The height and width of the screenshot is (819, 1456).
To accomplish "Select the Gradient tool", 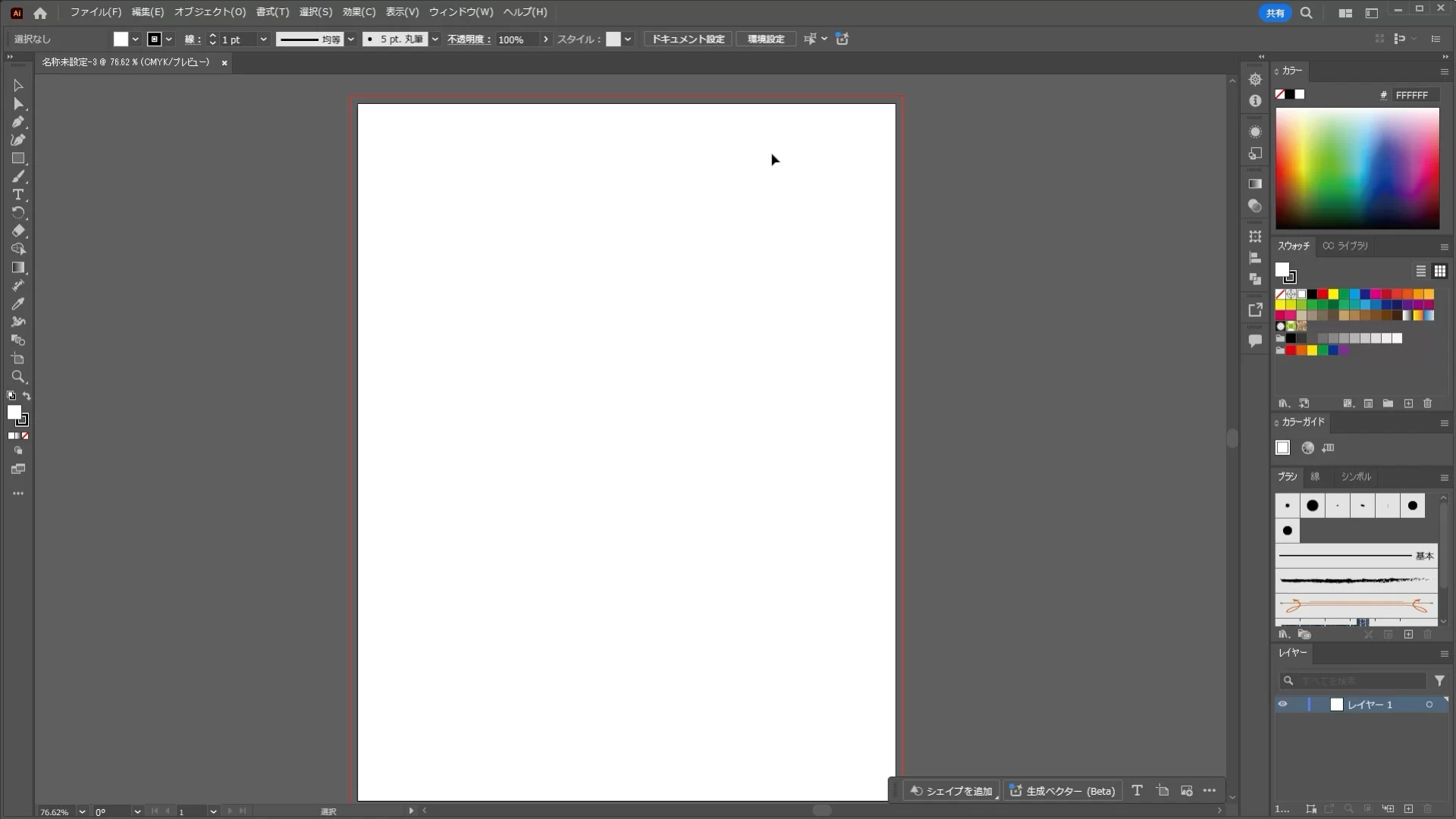I will pyautogui.click(x=18, y=268).
